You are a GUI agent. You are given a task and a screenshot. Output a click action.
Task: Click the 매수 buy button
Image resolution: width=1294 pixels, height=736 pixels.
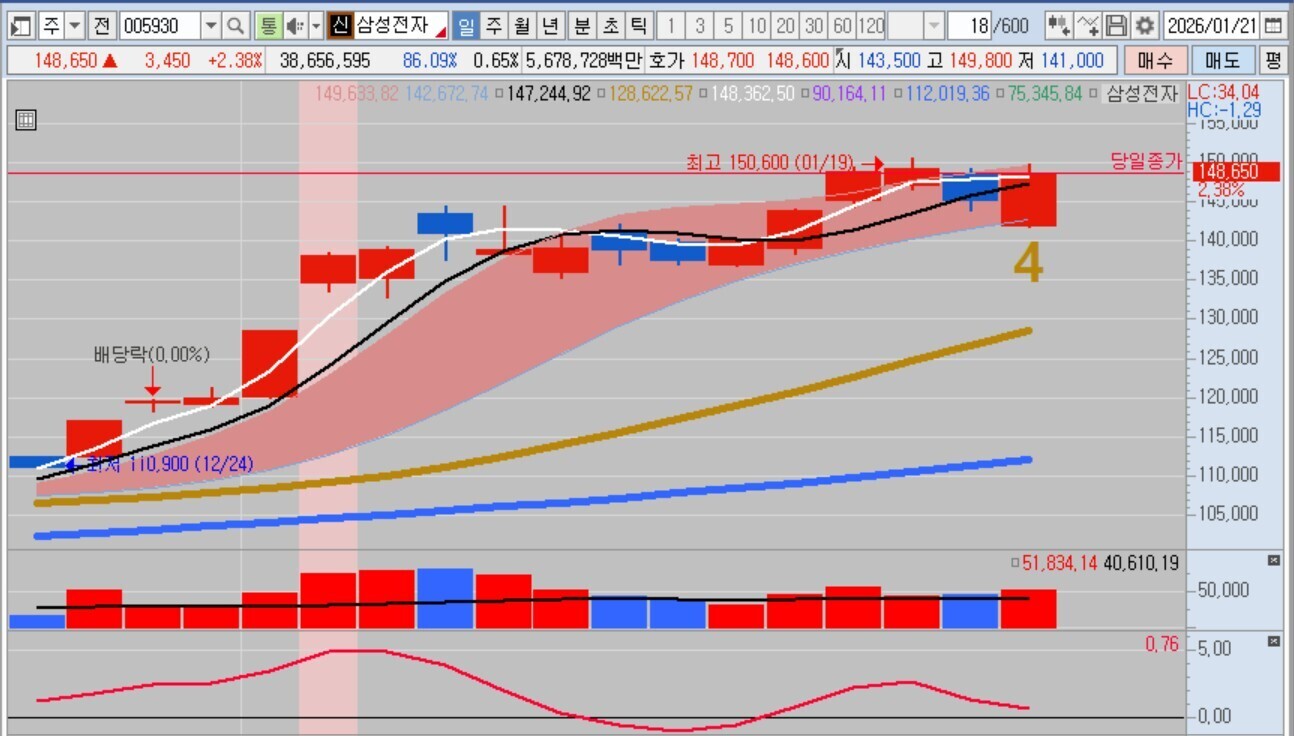point(1155,60)
